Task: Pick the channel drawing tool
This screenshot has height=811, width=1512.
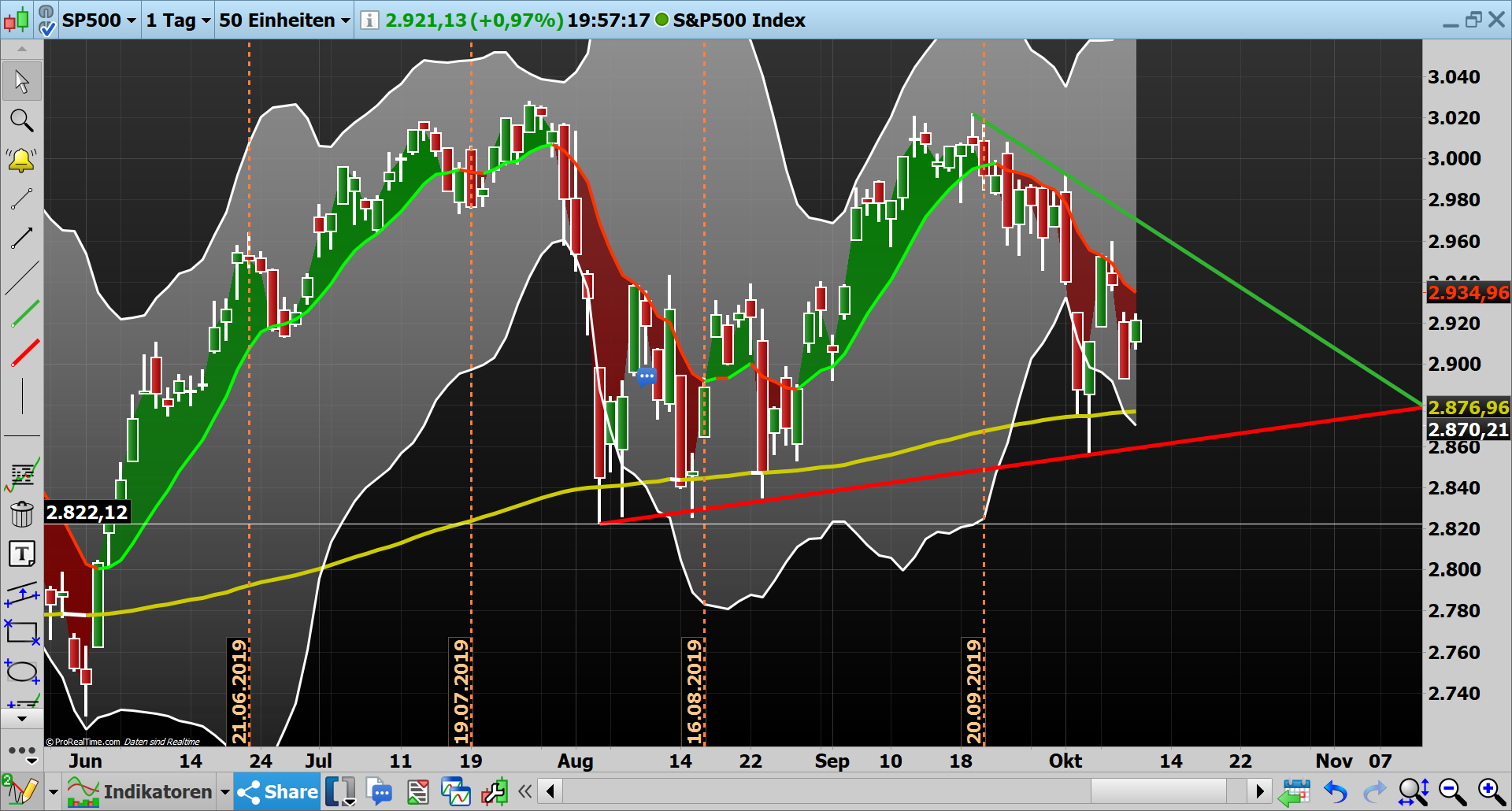Action: (22, 594)
